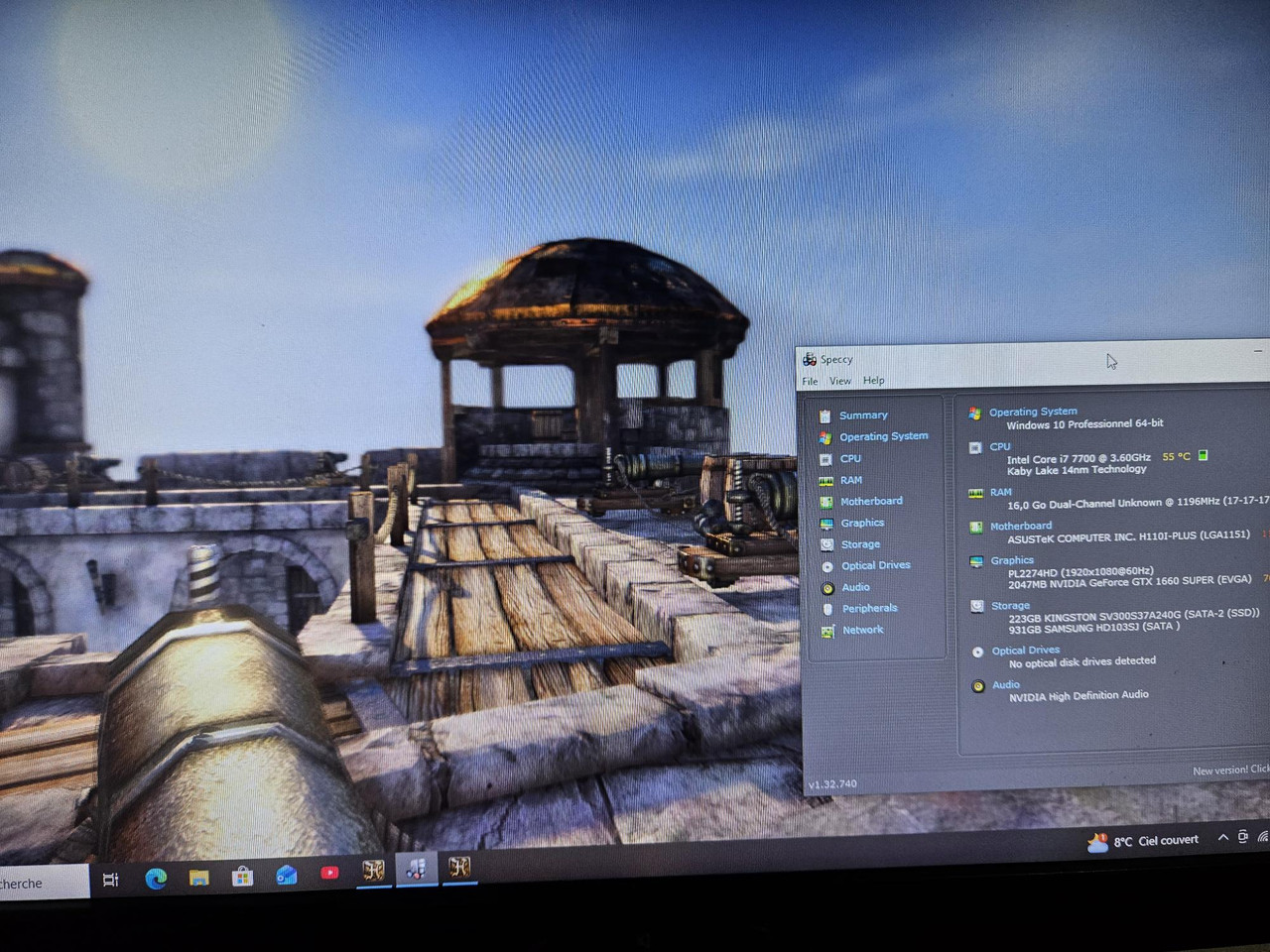This screenshot has width=1270, height=952.
Task: Open Microsoft Store from the taskbar
Action: pos(242,877)
